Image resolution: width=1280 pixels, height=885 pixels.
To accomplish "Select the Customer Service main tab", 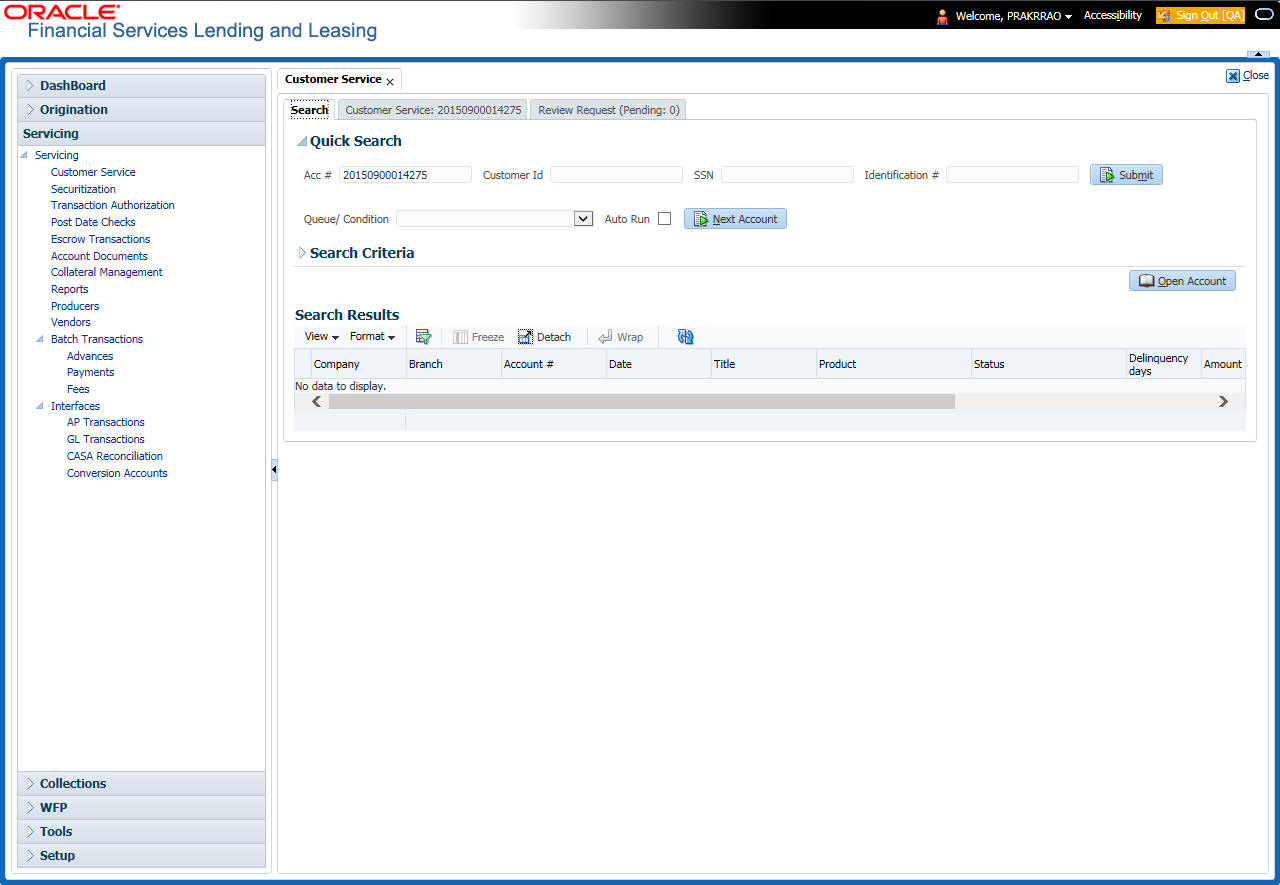I will [333, 80].
